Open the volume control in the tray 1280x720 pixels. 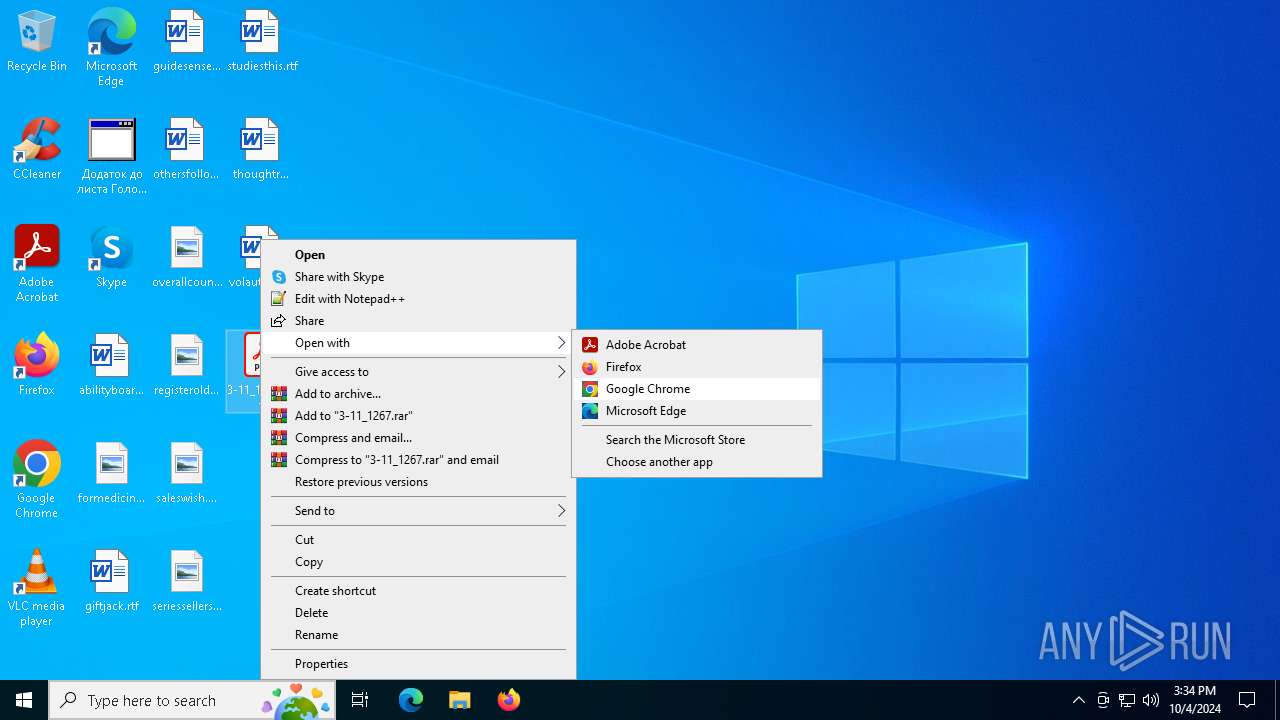pos(1151,700)
